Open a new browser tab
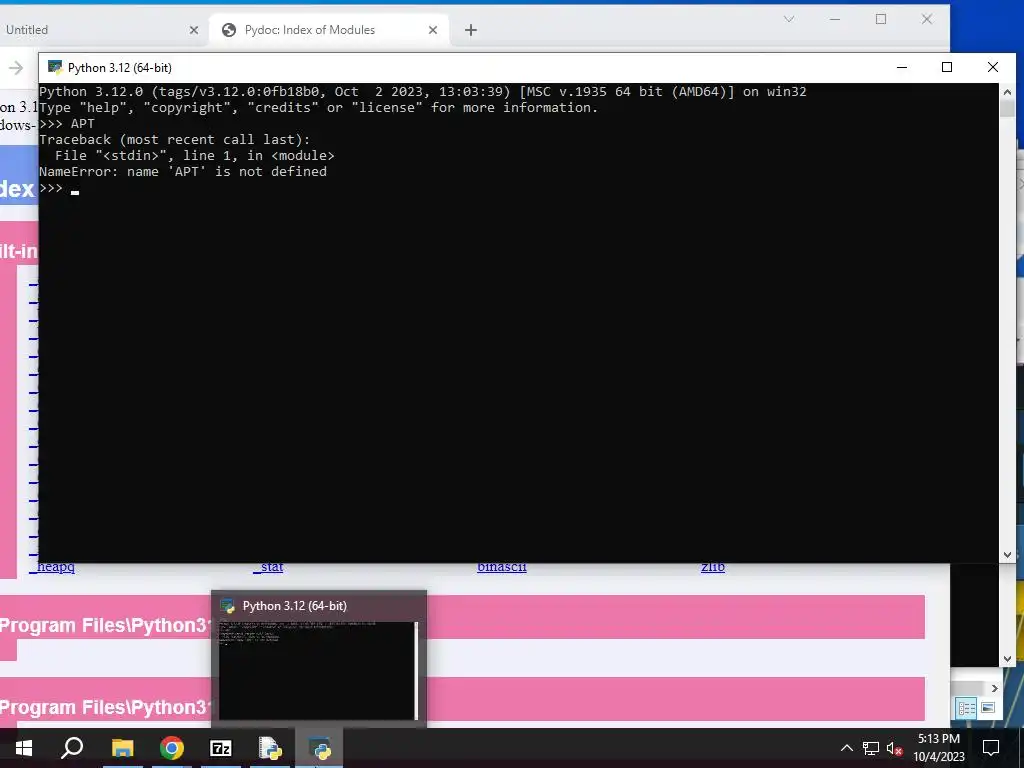Screen dimensions: 1024x768 point(471,30)
